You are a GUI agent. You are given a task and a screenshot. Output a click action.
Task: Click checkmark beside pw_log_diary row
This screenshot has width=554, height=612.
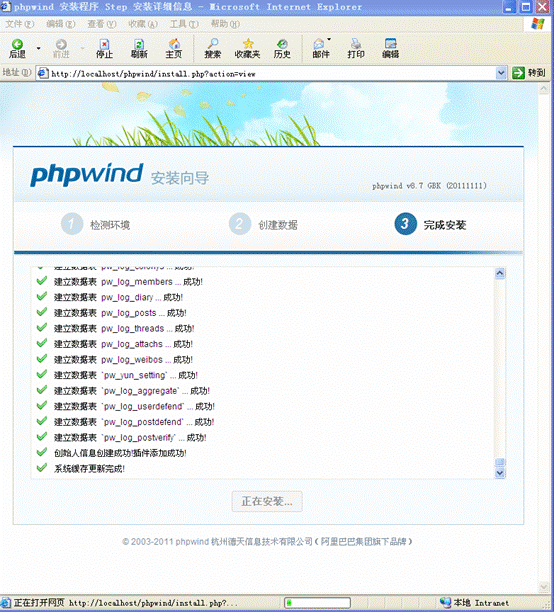pyautogui.click(x=41, y=296)
